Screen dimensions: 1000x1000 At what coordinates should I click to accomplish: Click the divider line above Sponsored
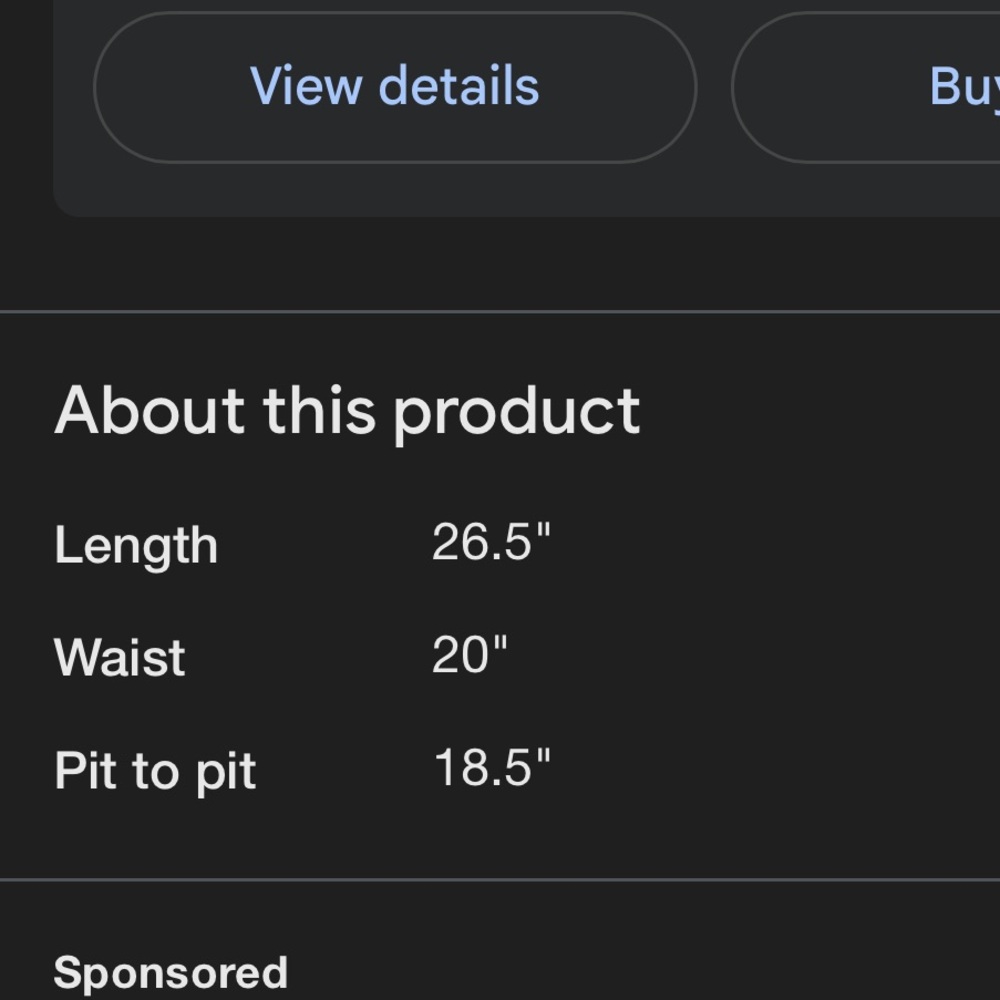pos(500,880)
